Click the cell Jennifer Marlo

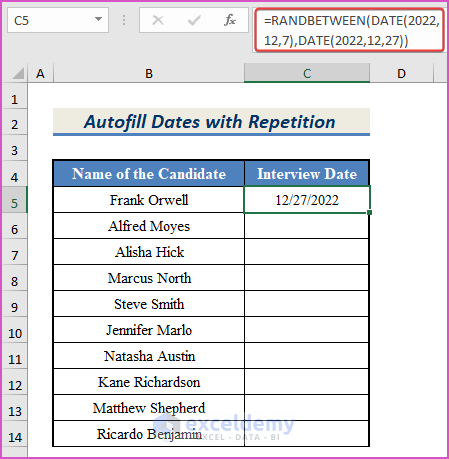[x=149, y=330]
